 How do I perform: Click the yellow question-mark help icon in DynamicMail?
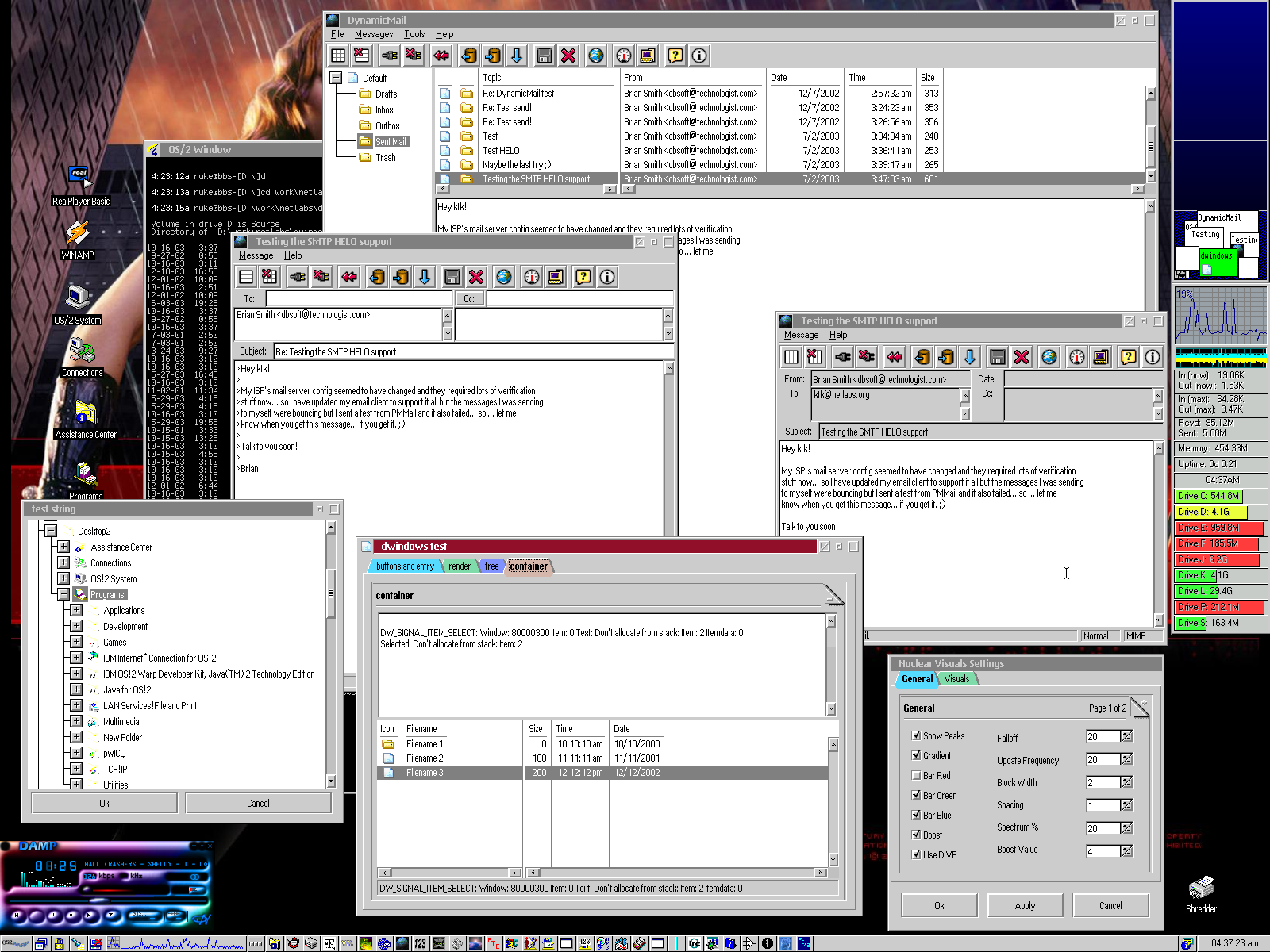point(675,56)
